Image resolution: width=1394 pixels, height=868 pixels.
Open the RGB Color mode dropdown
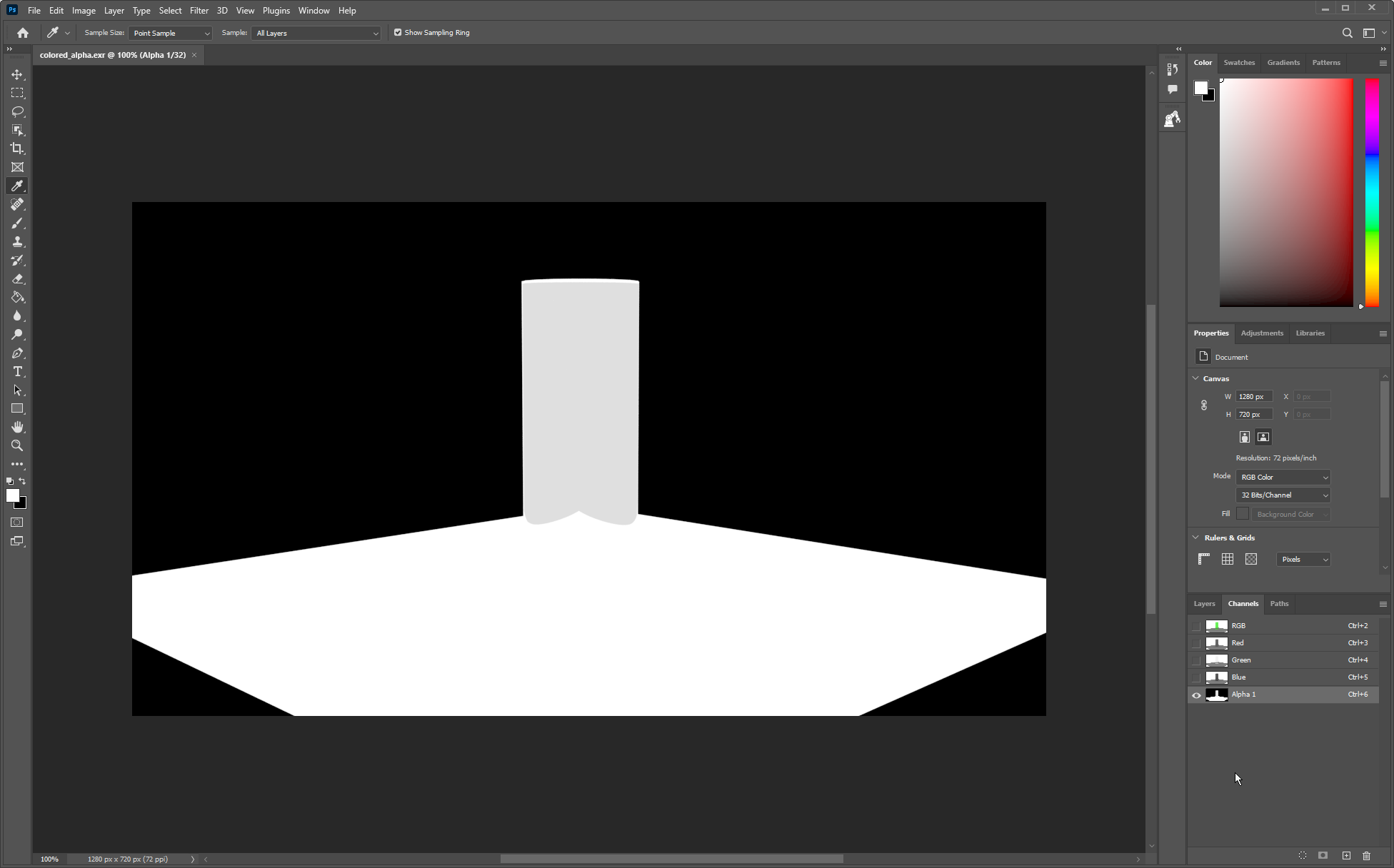(1283, 477)
